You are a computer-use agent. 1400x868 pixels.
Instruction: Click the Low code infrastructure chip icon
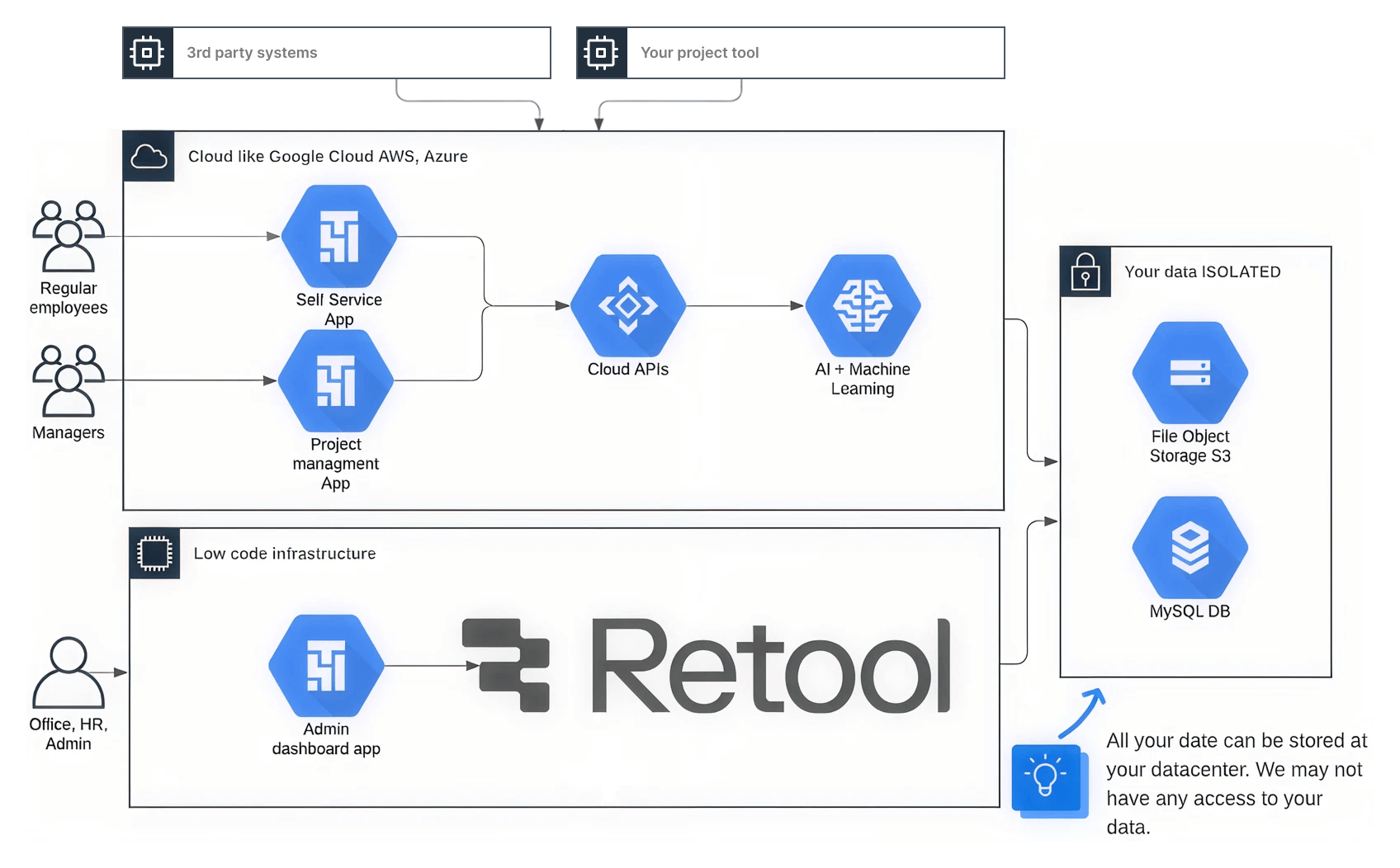(154, 553)
